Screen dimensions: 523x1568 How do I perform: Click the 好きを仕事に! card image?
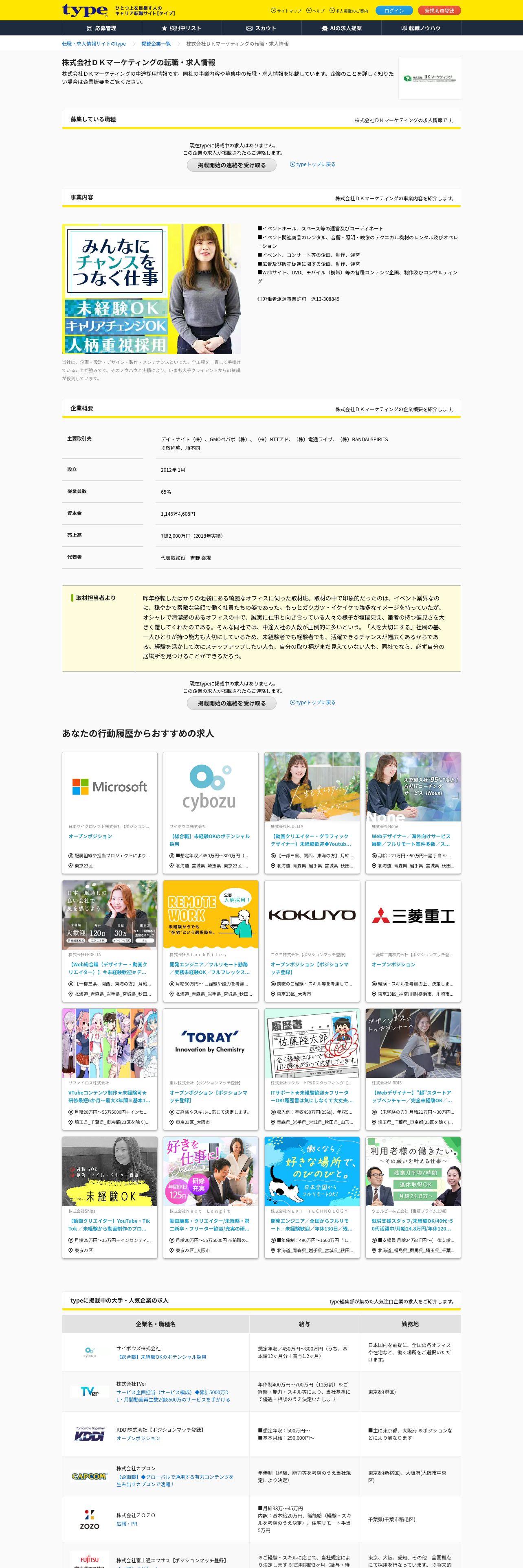(211, 1171)
